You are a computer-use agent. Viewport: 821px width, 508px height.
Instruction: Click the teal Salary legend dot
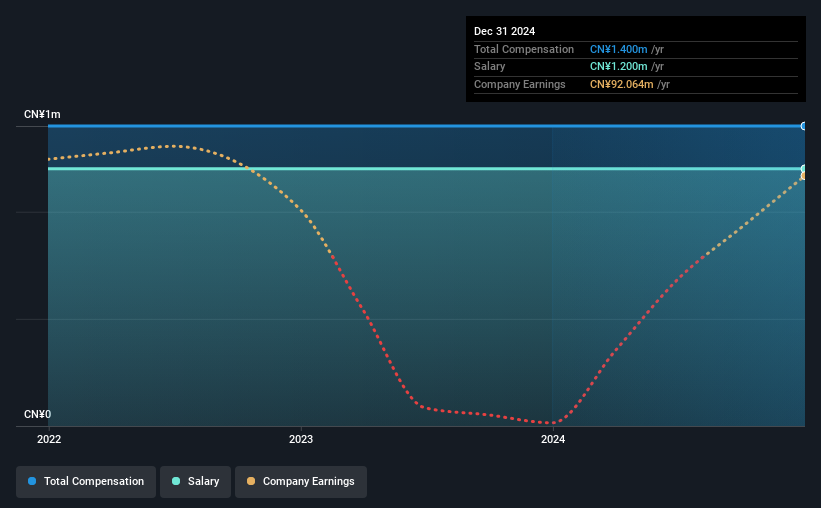coord(176,481)
